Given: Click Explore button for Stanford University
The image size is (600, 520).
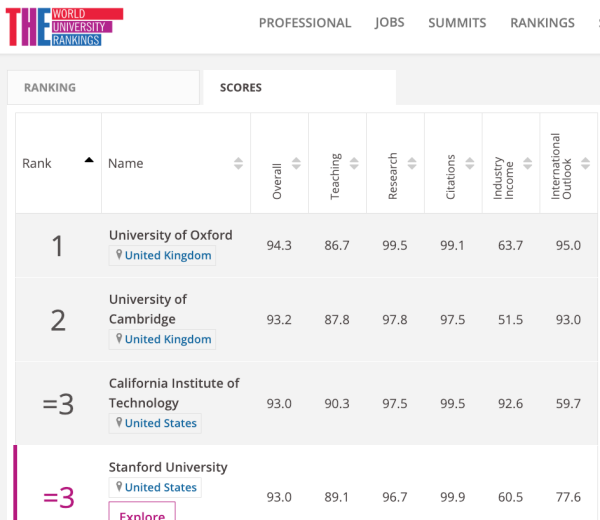Looking at the screenshot, I should click(x=142, y=511).
